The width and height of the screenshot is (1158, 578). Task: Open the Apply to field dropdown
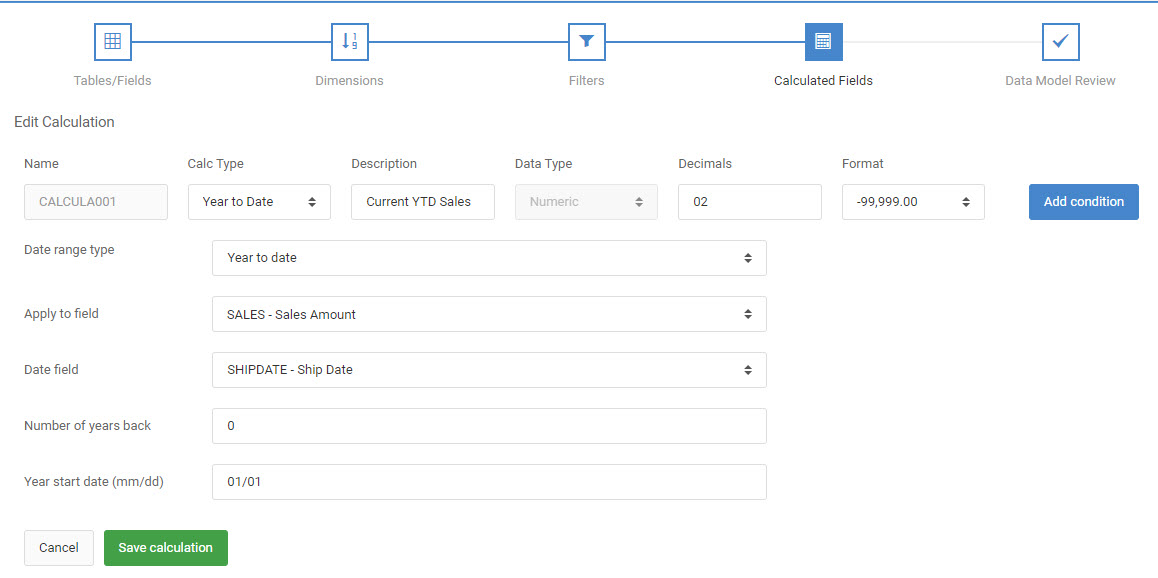pos(489,314)
